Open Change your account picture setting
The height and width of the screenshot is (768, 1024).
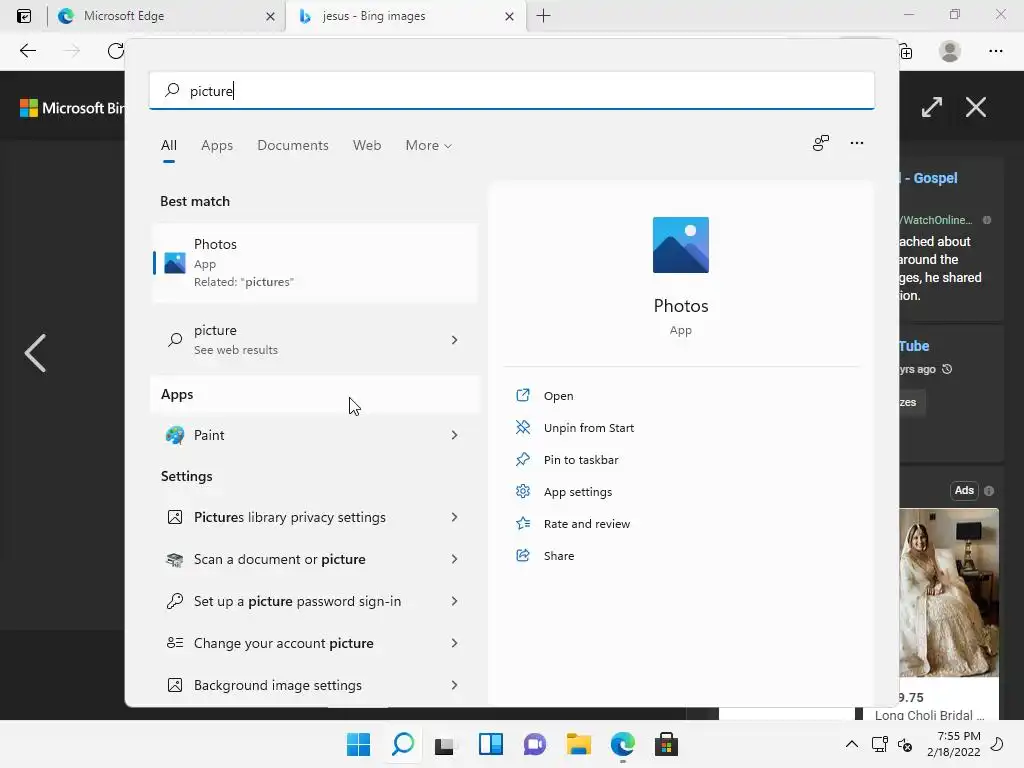(x=315, y=643)
